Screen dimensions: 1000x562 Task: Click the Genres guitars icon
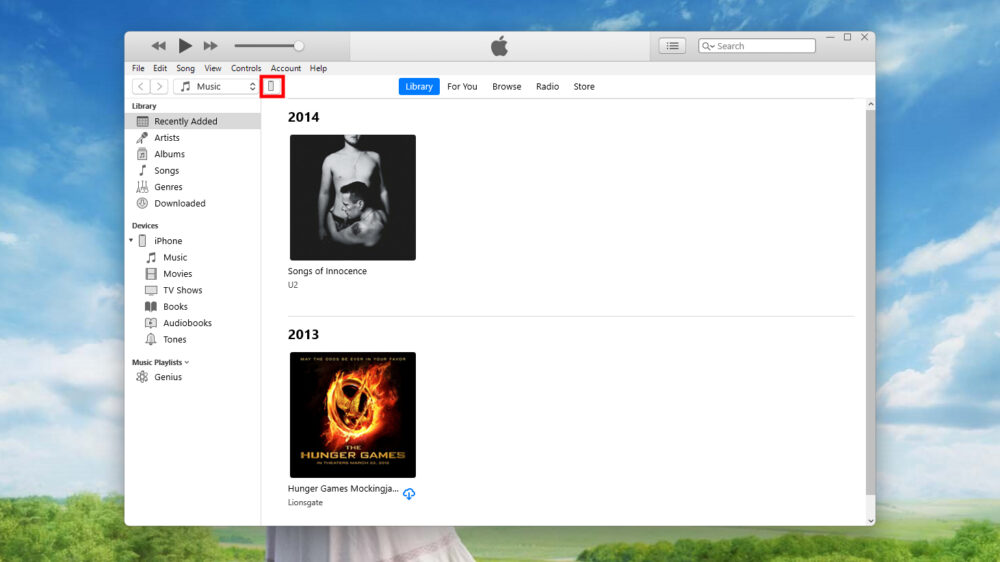click(x=142, y=187)
